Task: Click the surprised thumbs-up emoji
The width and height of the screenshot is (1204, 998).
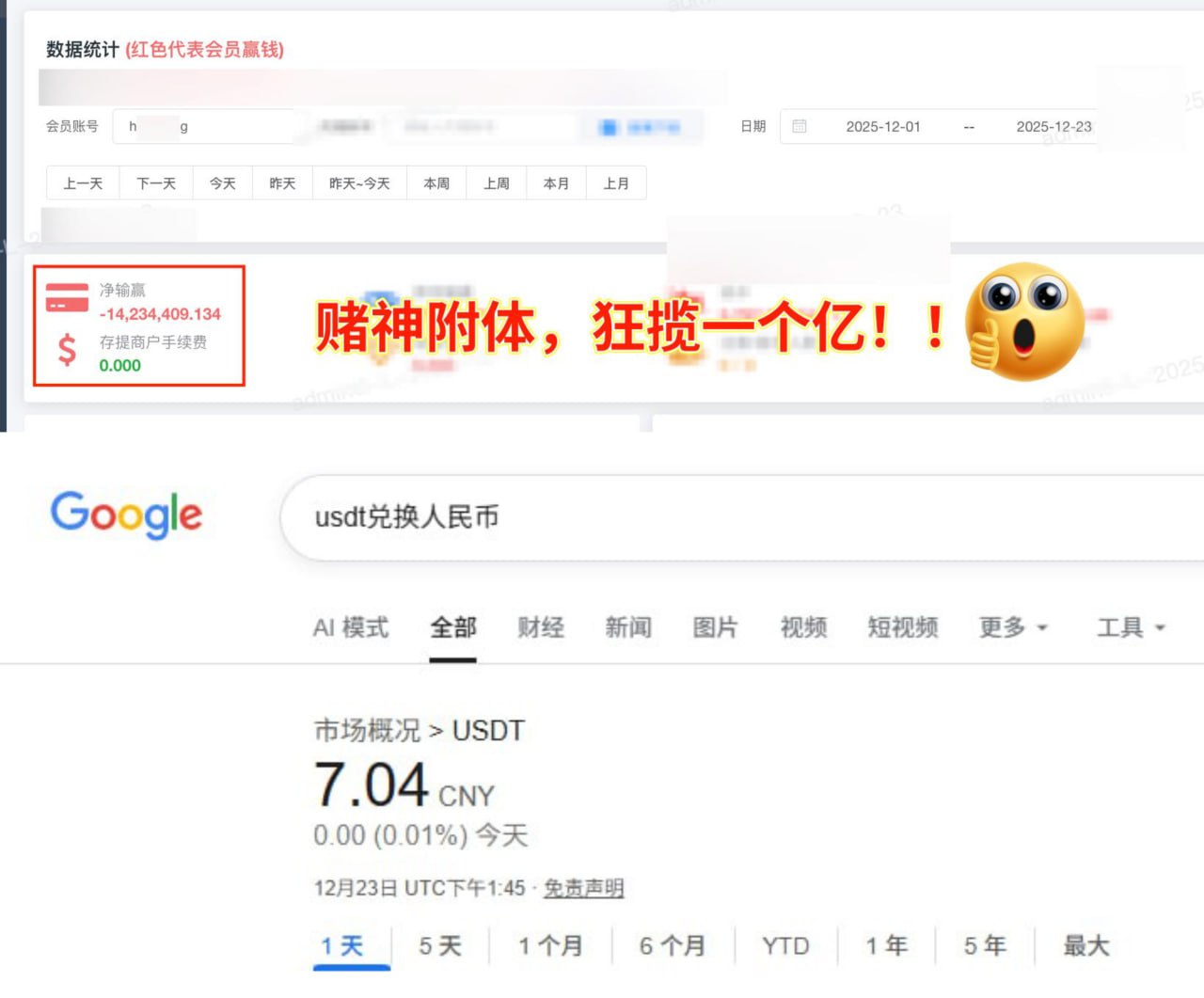Action: (1025, 322)
